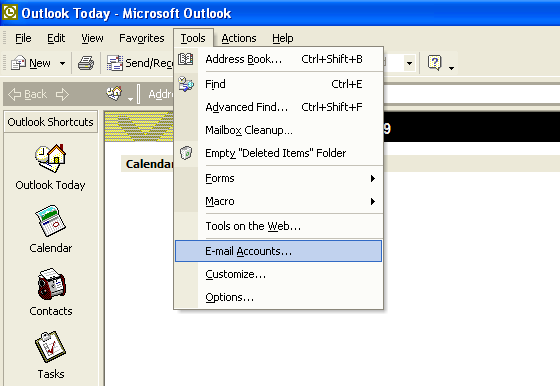Click the Empty Deleted Items recycle icon

pyautogui.click(x=186, y=153)
